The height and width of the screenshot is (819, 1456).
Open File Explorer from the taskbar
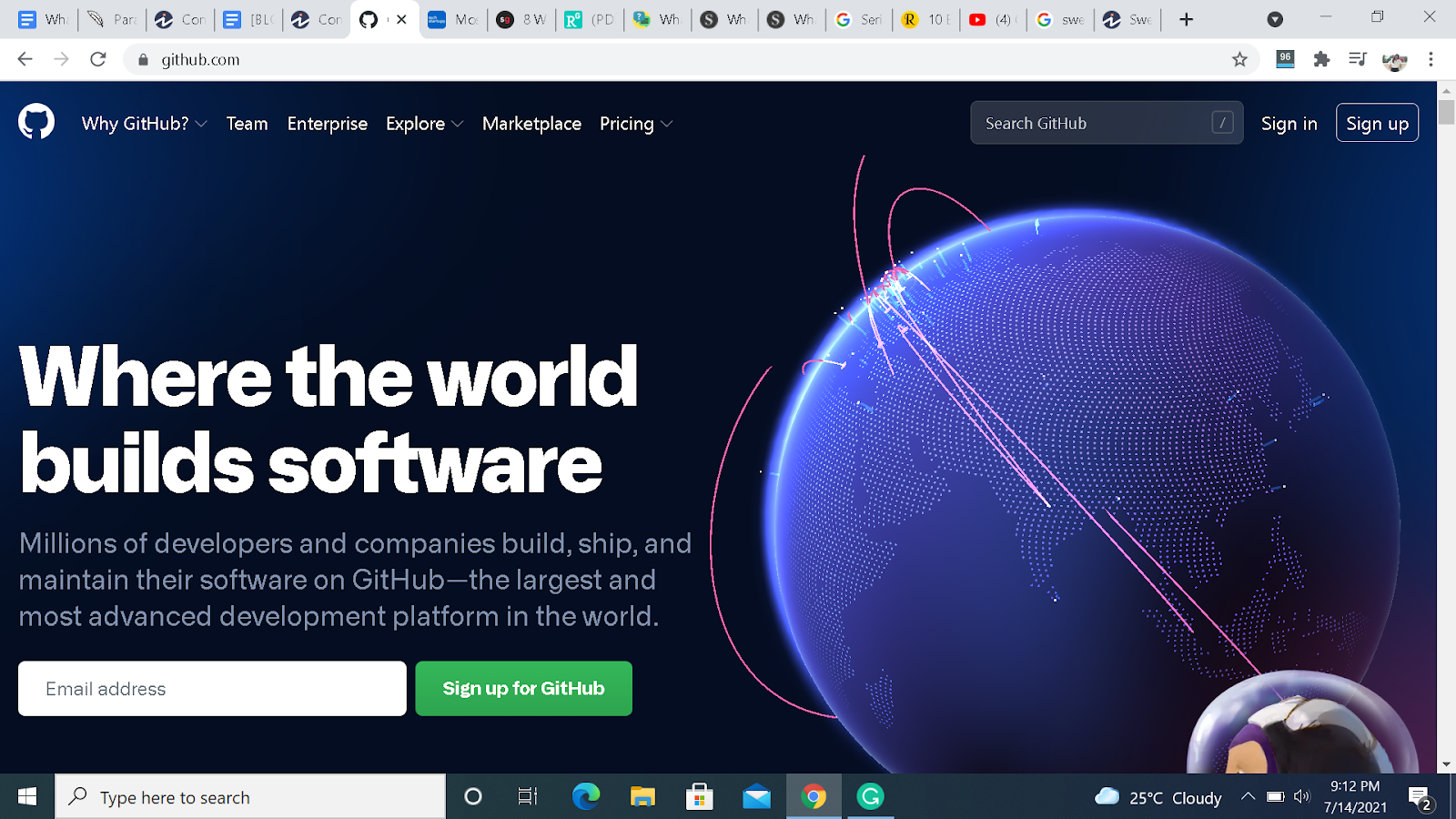point(642,797)
